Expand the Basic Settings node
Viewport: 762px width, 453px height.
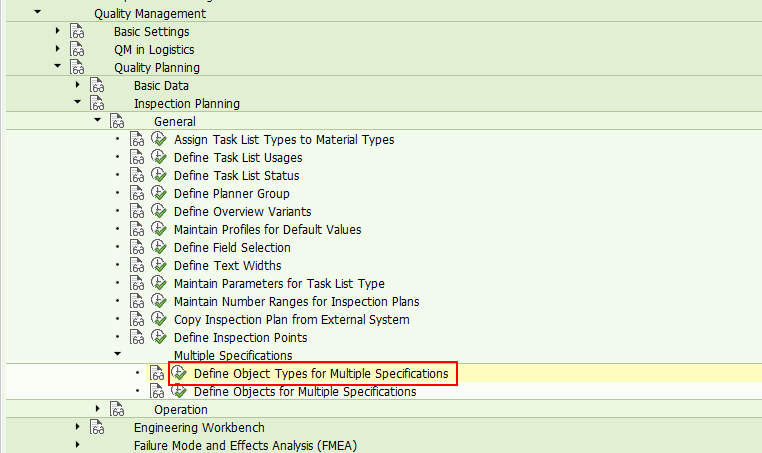58,32
